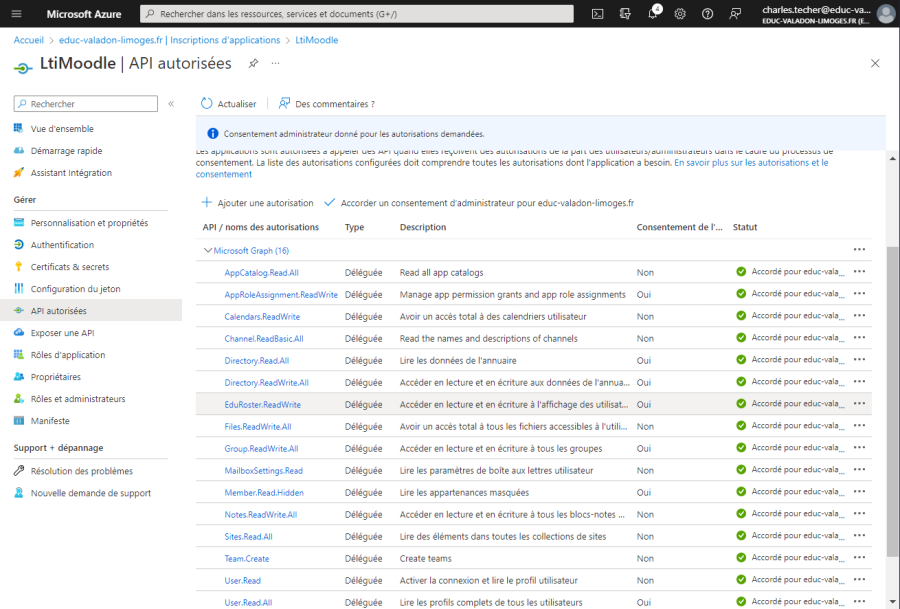Click Ajouter une autorisation
The width and height of the screenshot is (900, 609).
(x=257, y=203)
